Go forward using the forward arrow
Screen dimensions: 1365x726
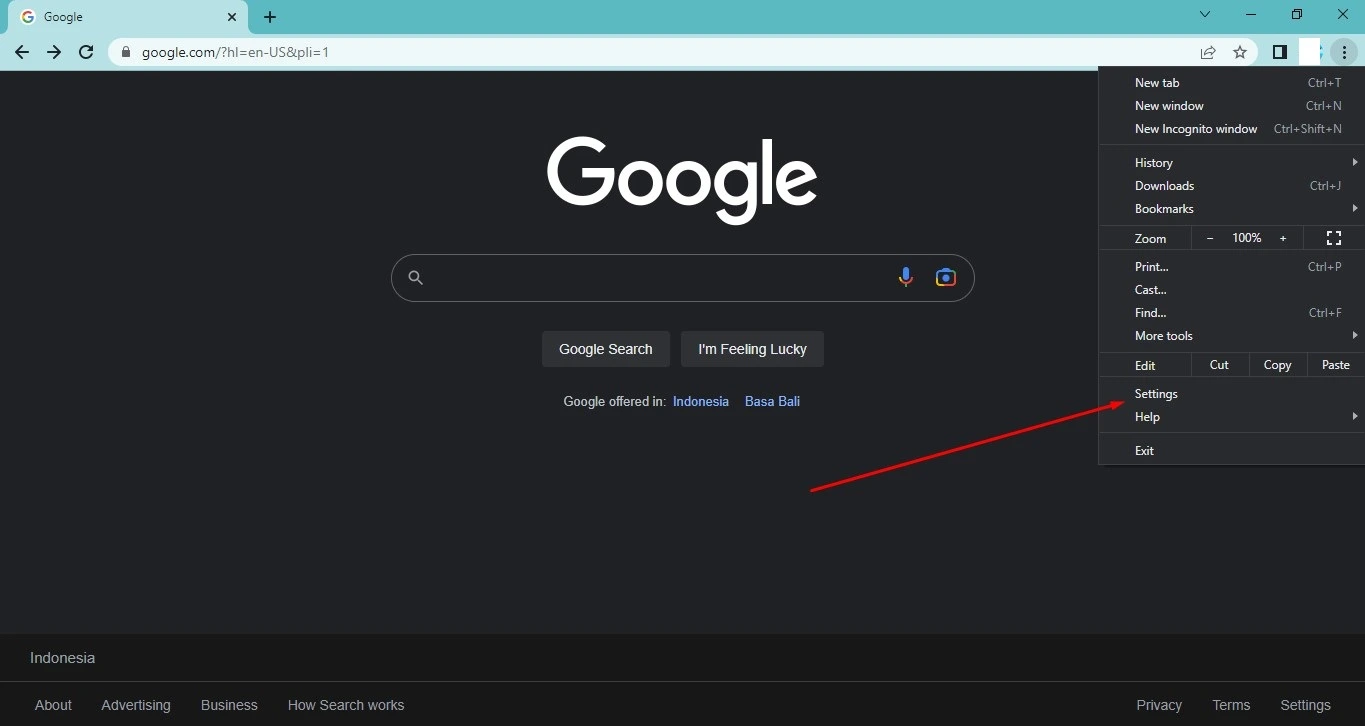click(54, 52)
